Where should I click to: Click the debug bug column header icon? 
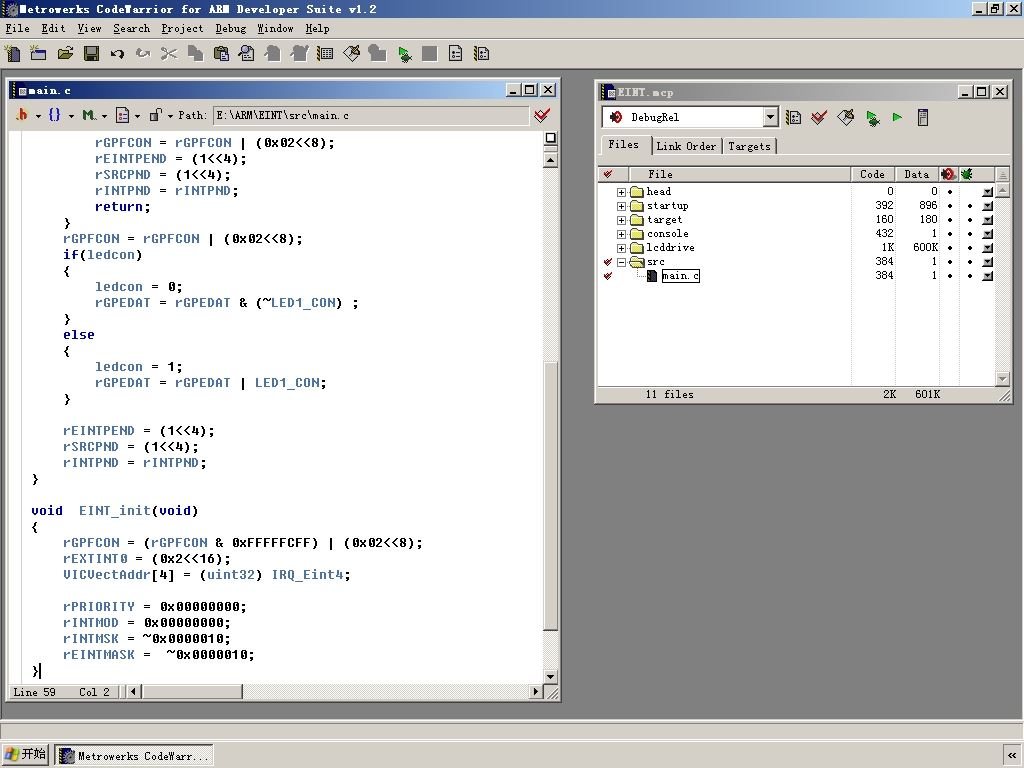point(967,174)
